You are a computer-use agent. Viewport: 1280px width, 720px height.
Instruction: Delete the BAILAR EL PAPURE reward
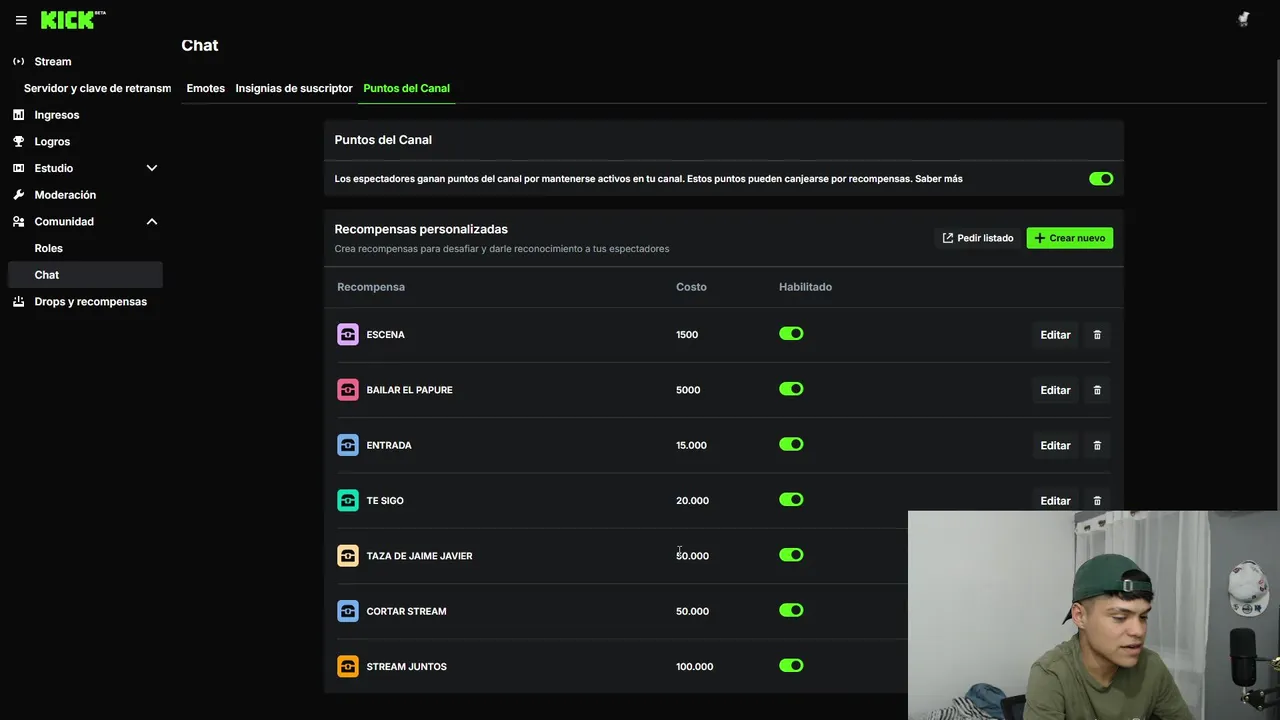point(1097,390)
